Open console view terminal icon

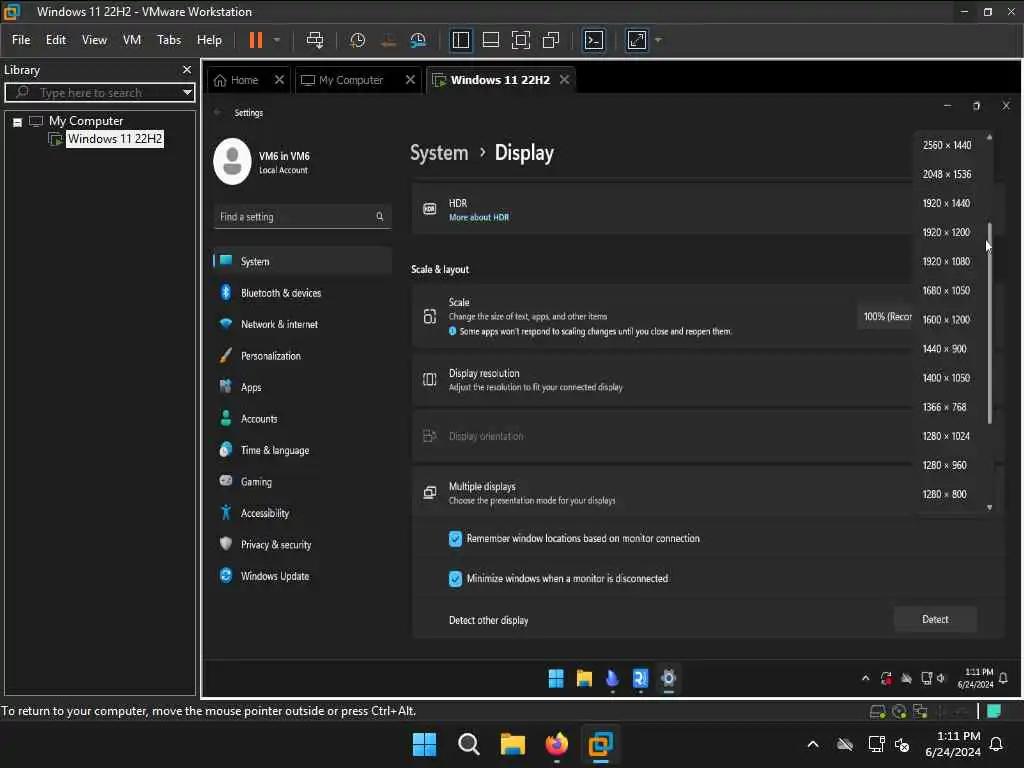click(594, 40)
